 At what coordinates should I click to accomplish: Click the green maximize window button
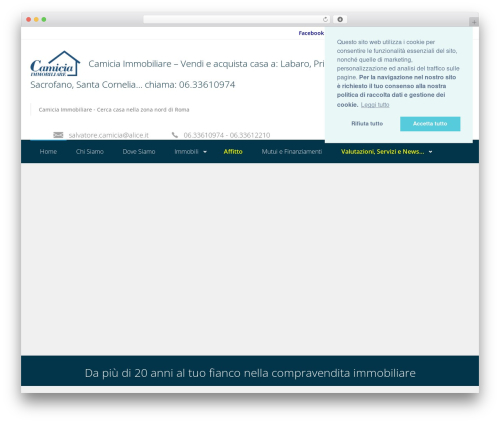click(44, 19)
